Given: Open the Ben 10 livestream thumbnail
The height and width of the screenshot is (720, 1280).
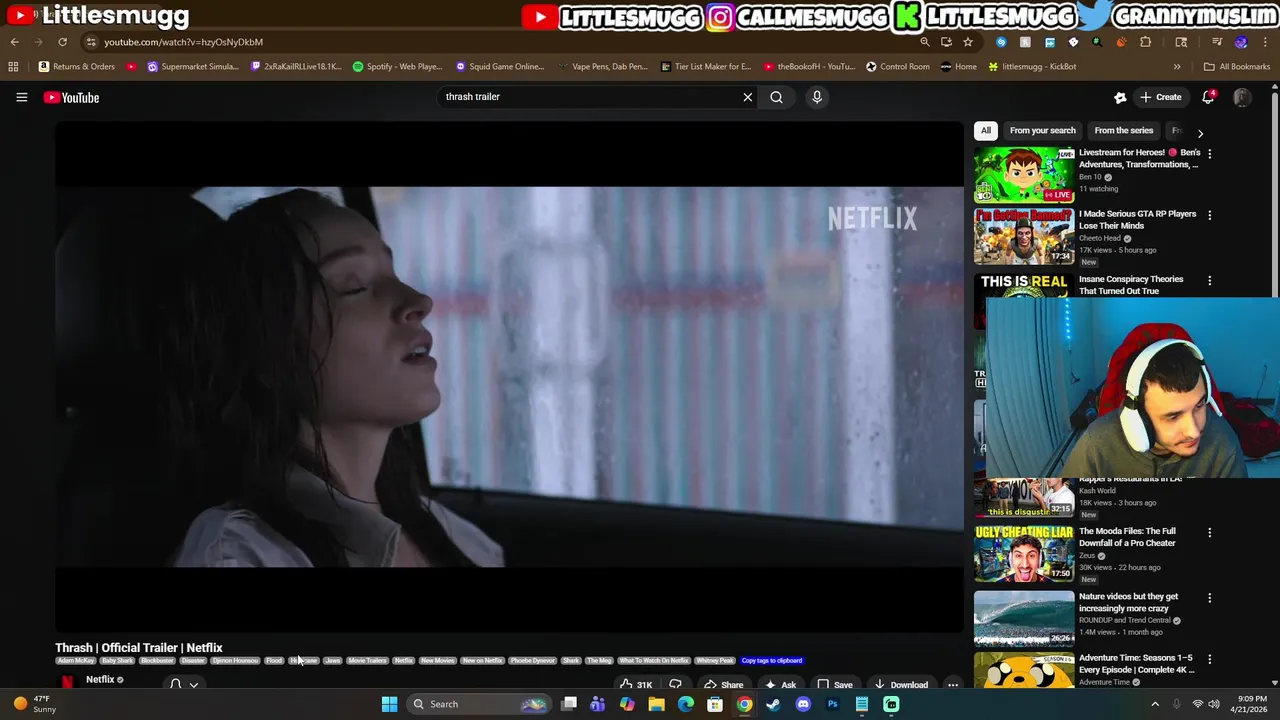Looking at the screenshot, I should pyautogui.click(x=1024, y=175).
